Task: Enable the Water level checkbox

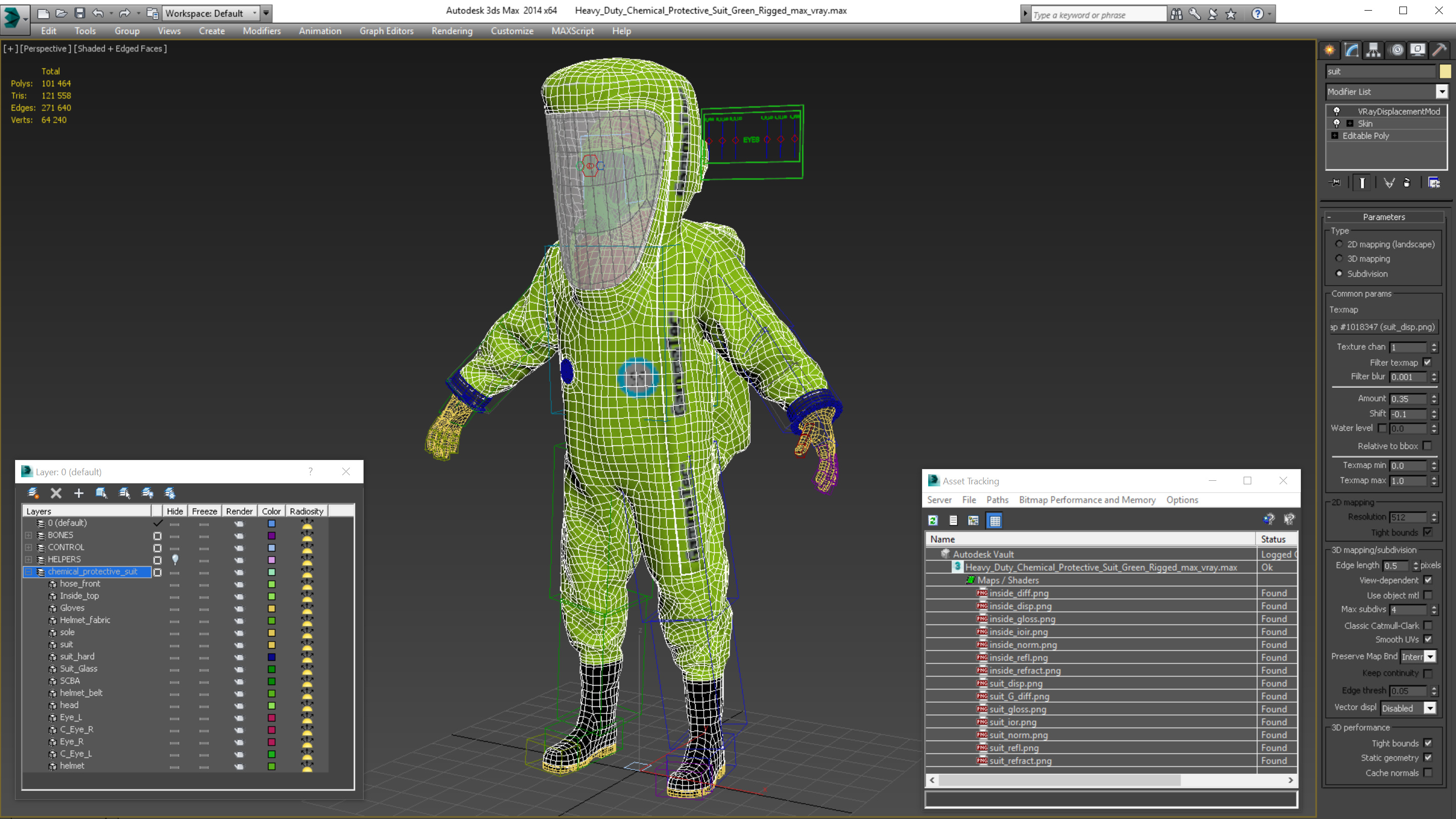Action: (x=1382, y=428)
